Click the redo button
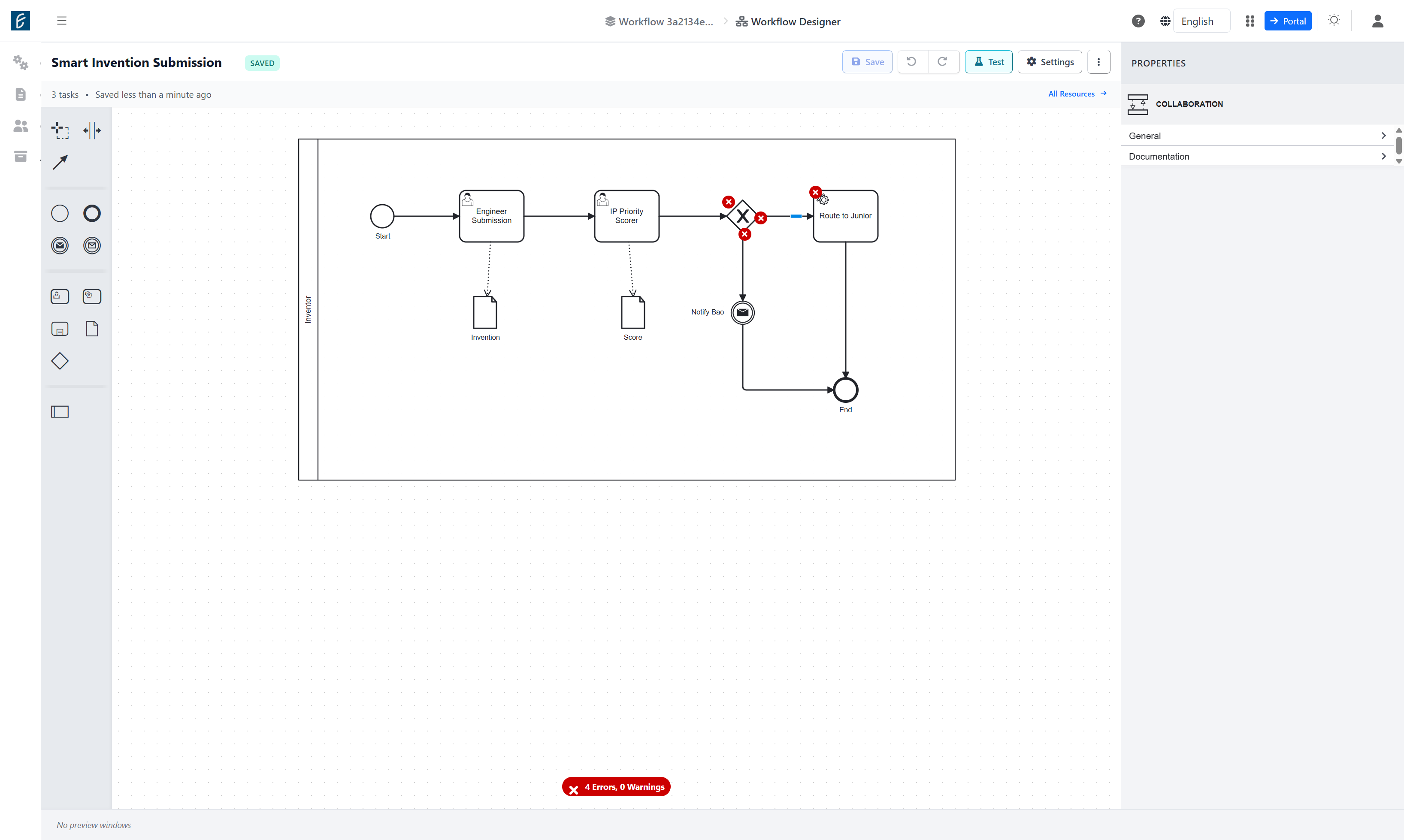Image resolution: width=1404 pixels, height=840 pixels. click(x=943, y=62)
